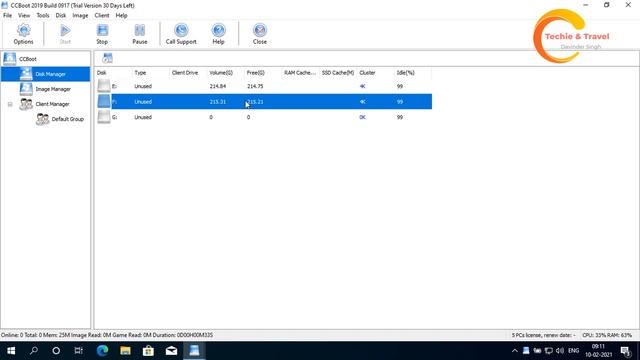The image size is (640, 360).
Task: Click the volume speaker tray icon
Action: pos(560,351)
